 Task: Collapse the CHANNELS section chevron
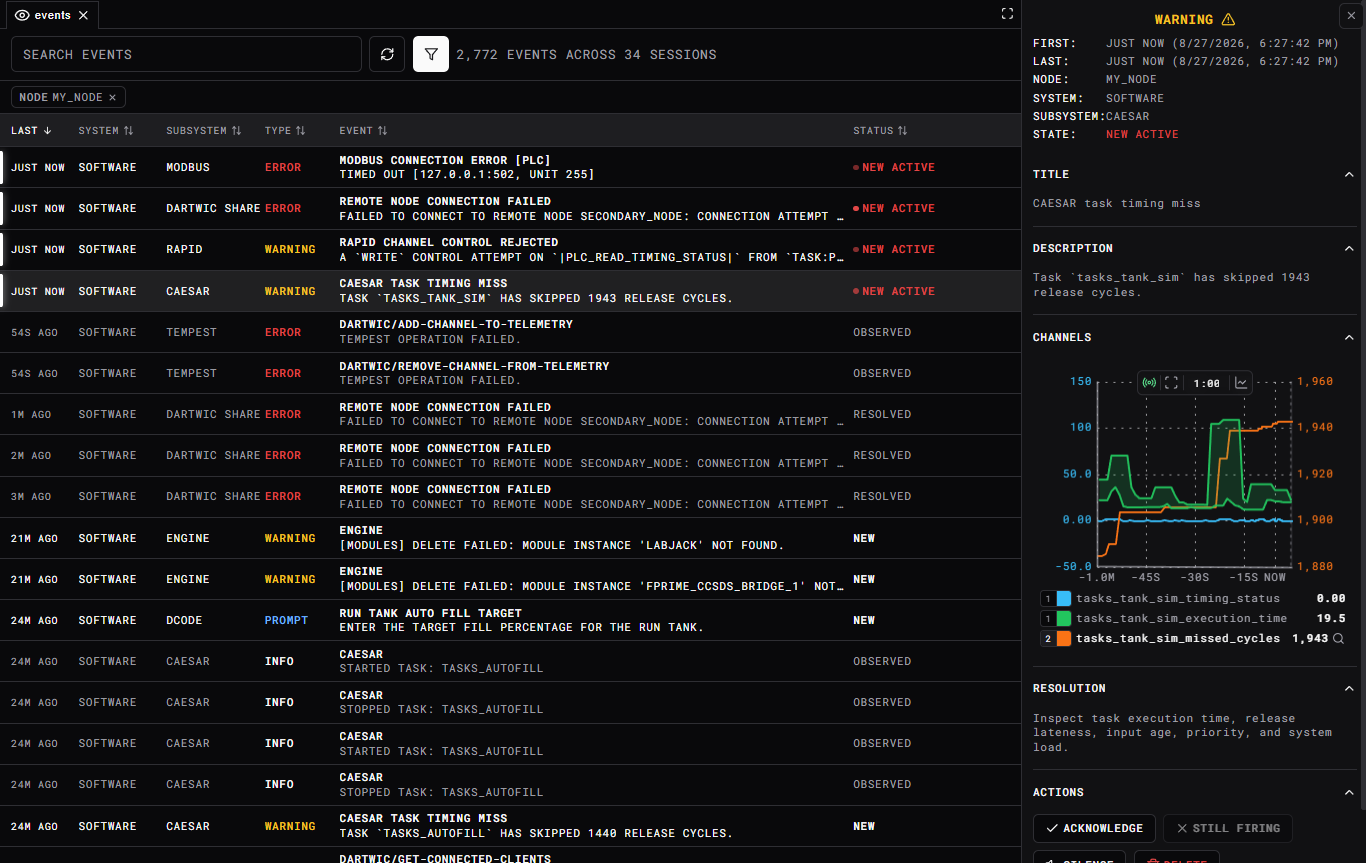click(x=1349, y=338)
